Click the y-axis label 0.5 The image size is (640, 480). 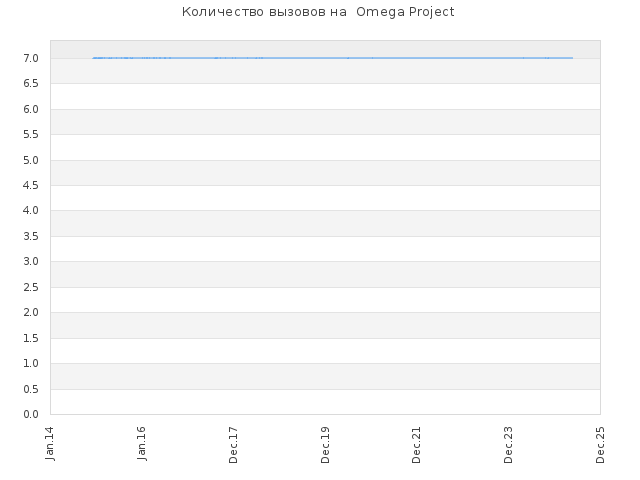point(31,390)
